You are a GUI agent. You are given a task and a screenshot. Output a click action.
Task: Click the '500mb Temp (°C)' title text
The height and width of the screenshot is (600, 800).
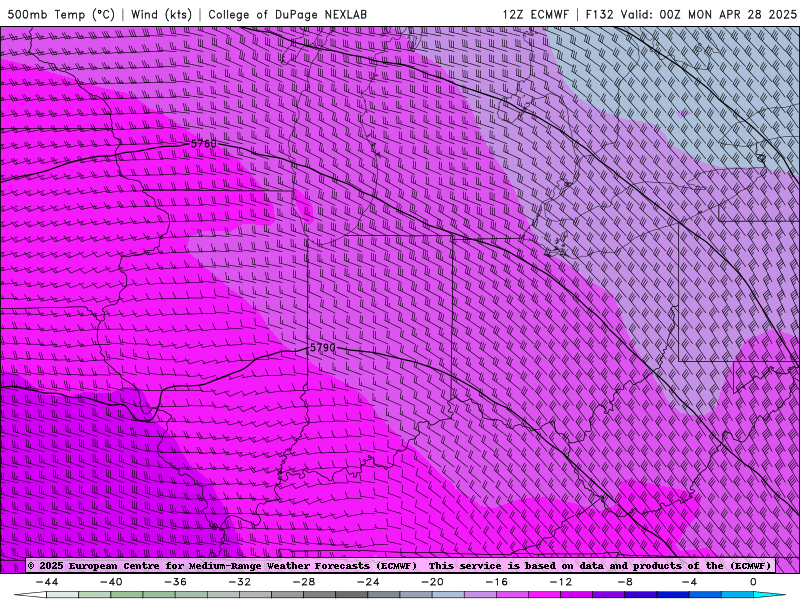click(61, 14)
